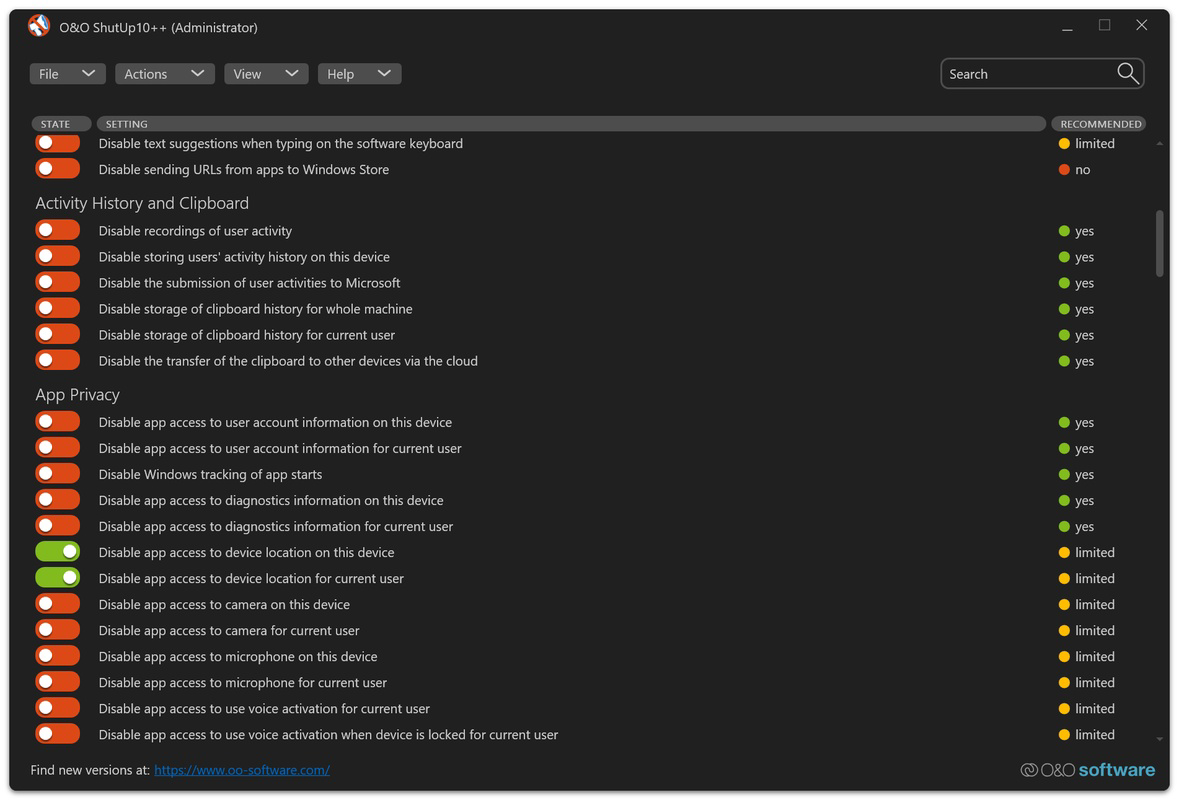Screen dimensions: 1179x800
Task: Click the vertical scrollbar thumb
Action: coord(1159,244)
